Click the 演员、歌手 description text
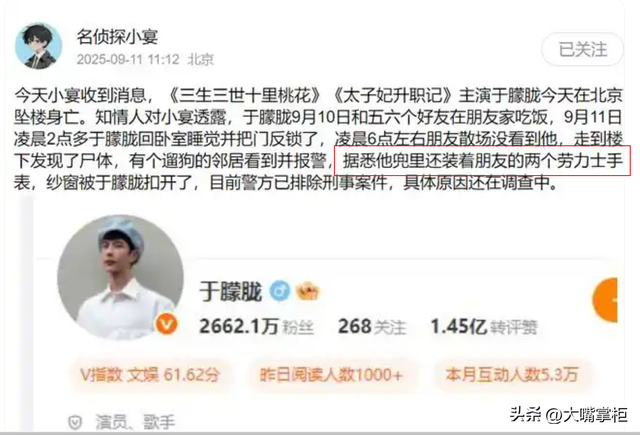The width and height of the screenshot is (640, 435). tap(135, 422)
